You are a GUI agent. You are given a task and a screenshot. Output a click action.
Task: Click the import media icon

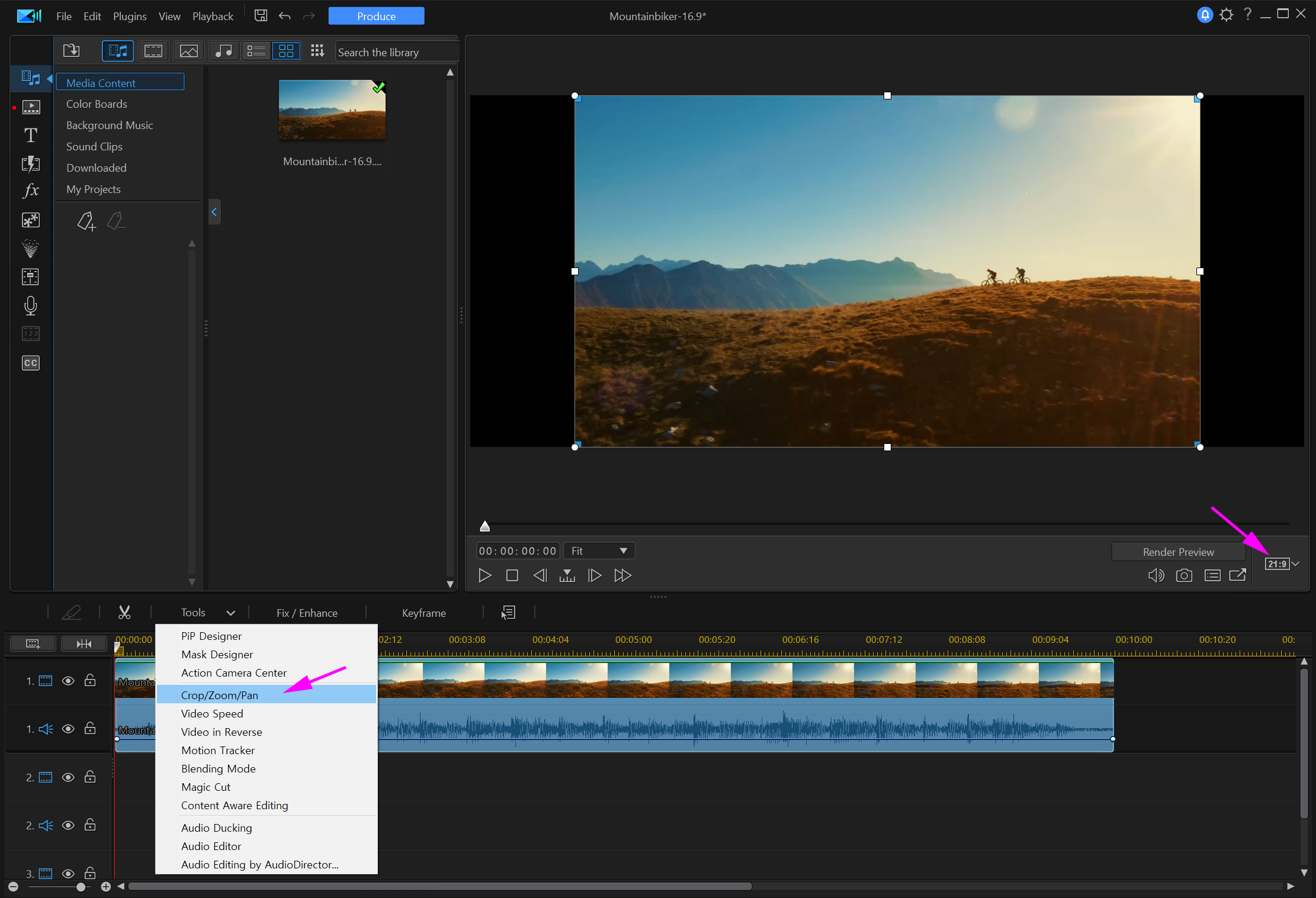tap(72, 51)
